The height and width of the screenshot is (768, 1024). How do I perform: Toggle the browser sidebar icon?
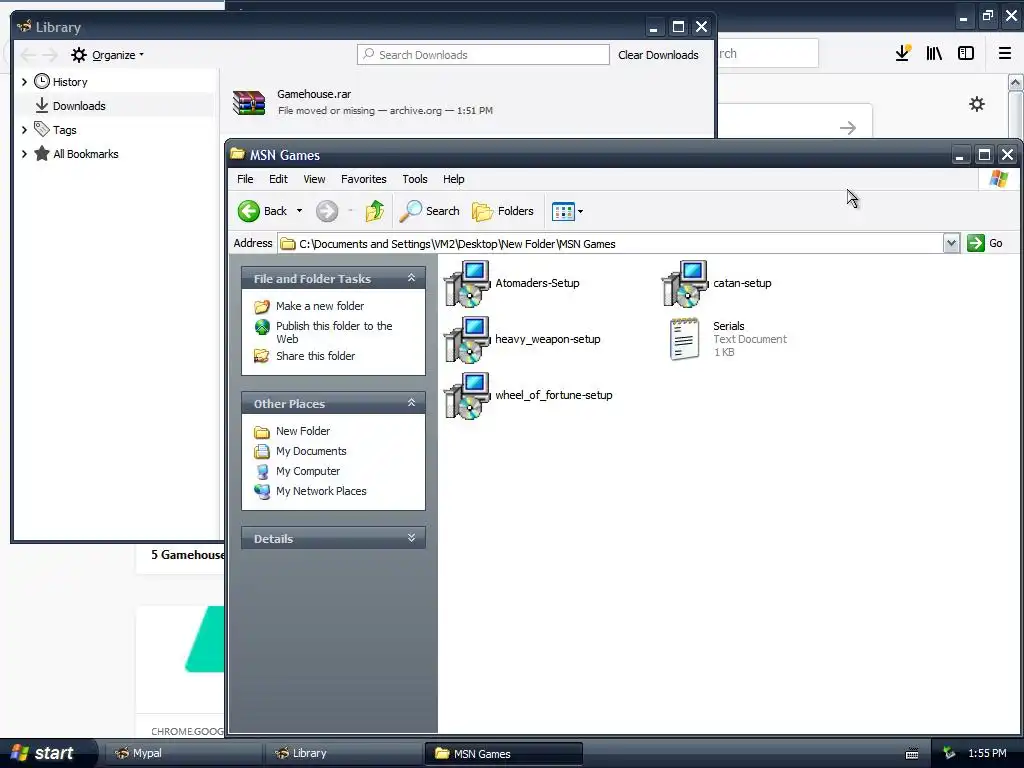tap(966, 54)
